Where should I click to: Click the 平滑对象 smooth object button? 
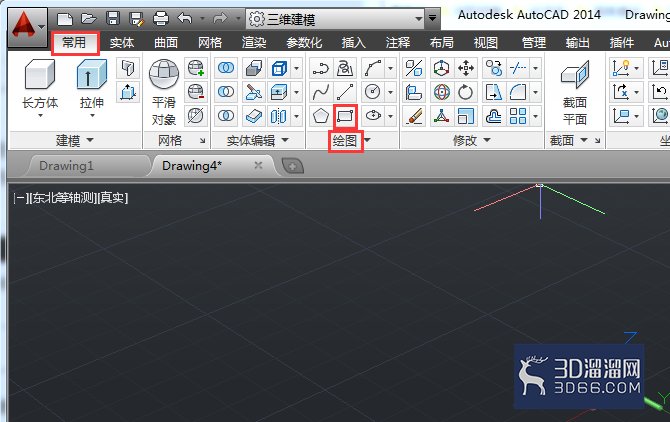(164, 92)
